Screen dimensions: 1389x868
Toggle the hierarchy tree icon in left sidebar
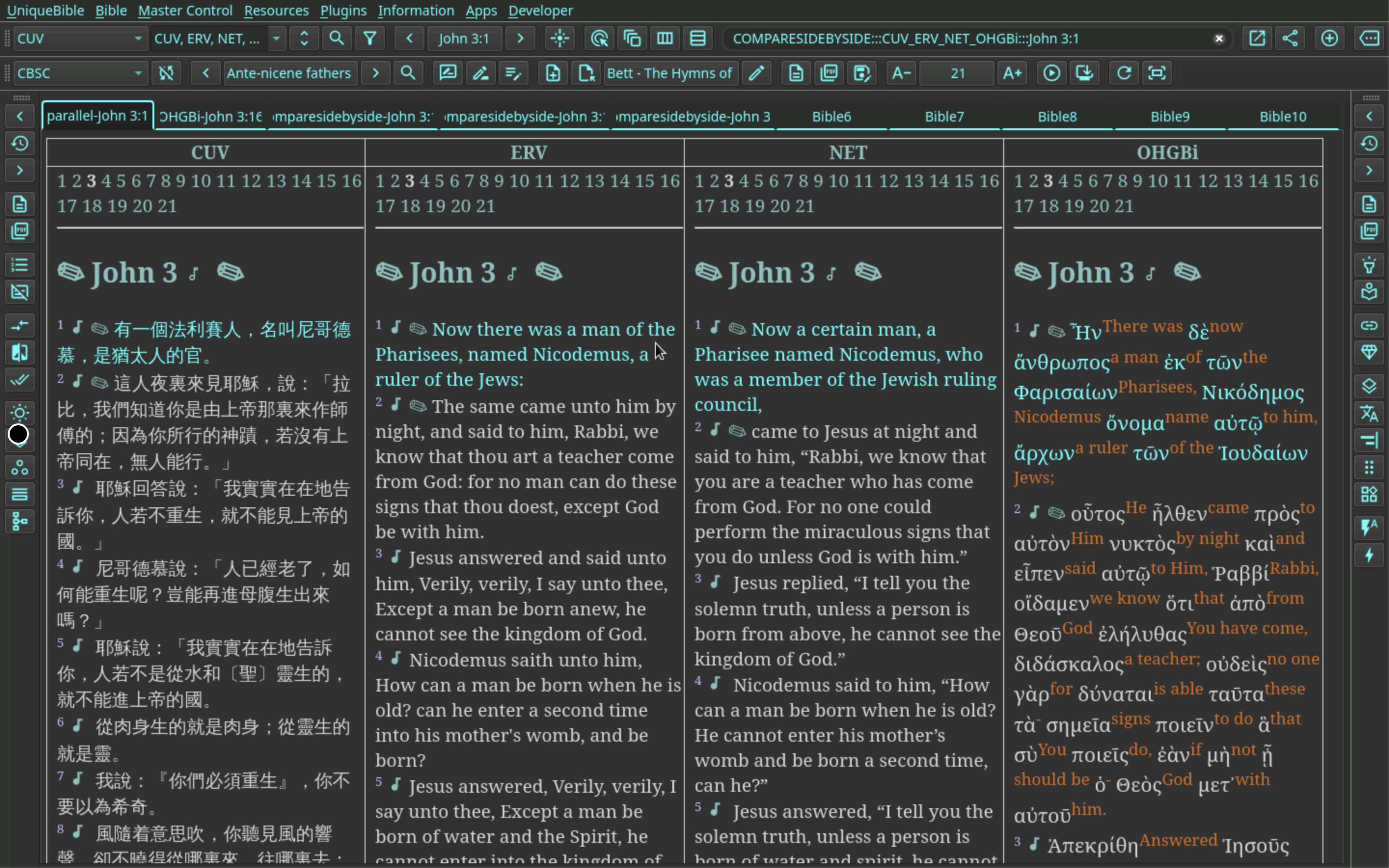point(19,521)
